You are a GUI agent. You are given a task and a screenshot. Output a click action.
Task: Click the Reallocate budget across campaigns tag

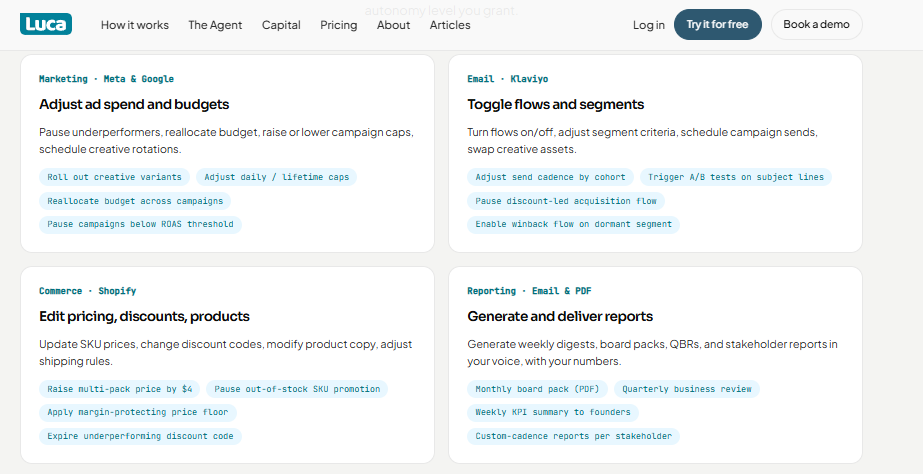tap(135, 201)
